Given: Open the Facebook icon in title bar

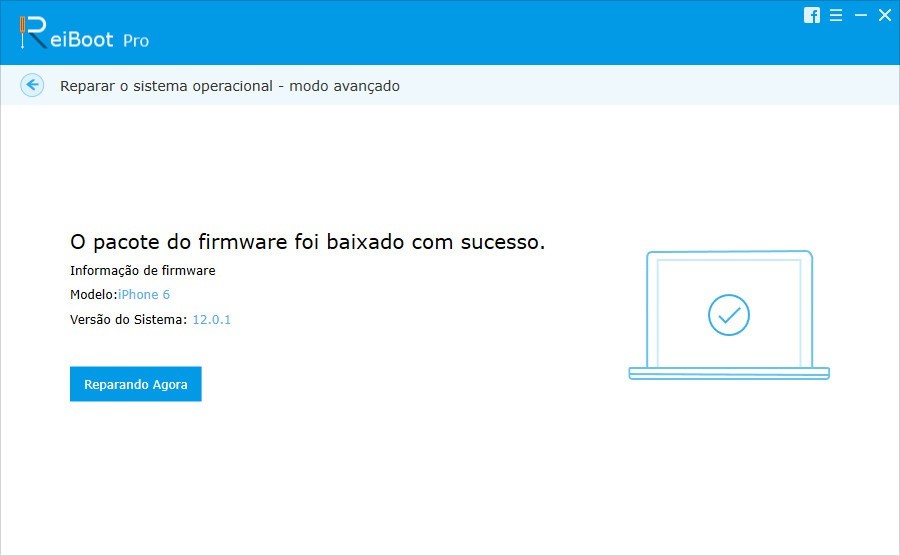Looking at the screenshot, I should click(812, 15).
